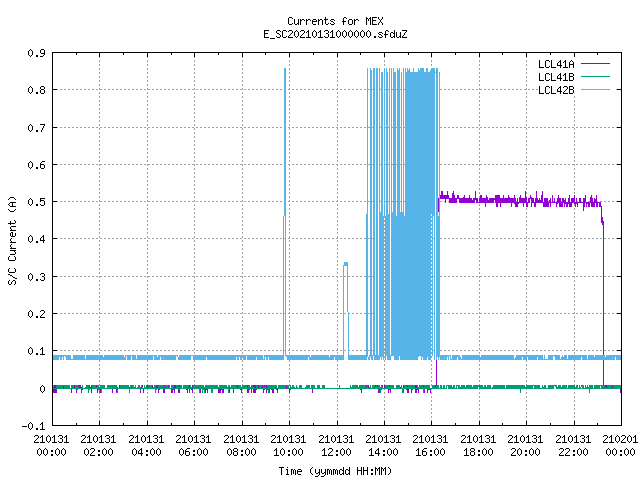Click the small 0.33 A LCL42B pulse after 12:00
Viewport: 640px width, 480px height.
(346, 310)
